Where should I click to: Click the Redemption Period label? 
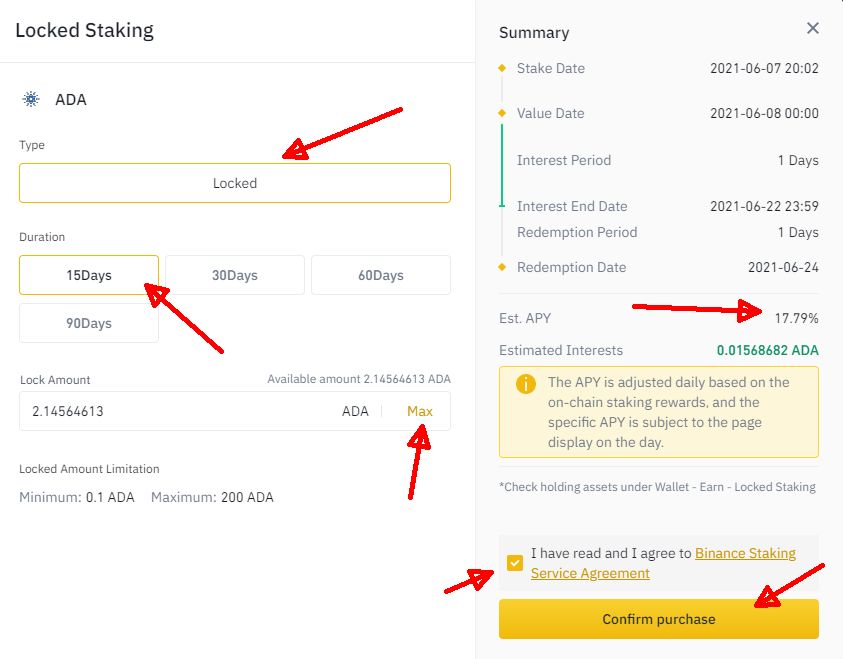577,232
